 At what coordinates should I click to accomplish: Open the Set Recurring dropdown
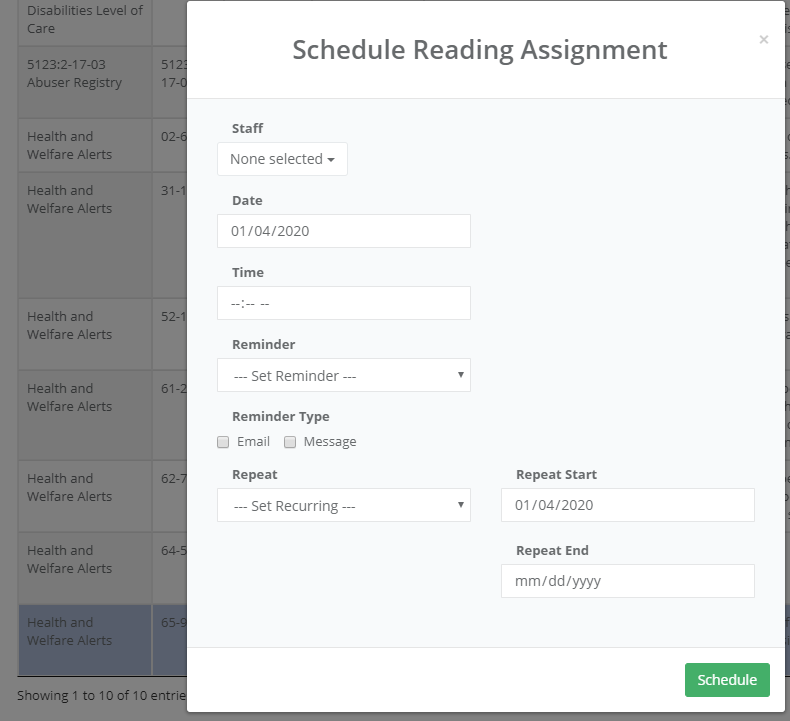[343, 505]
